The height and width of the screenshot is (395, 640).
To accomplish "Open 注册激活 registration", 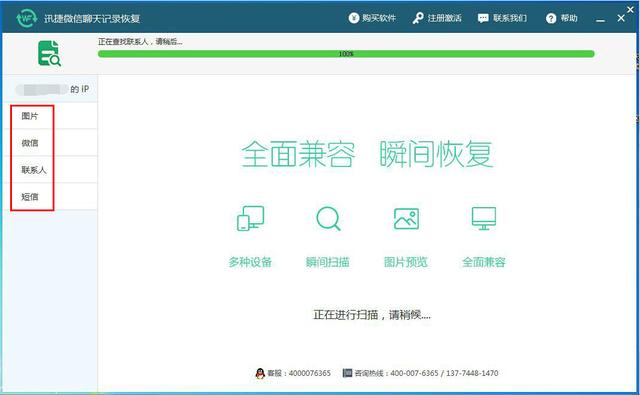I will [x=437, y=18].
